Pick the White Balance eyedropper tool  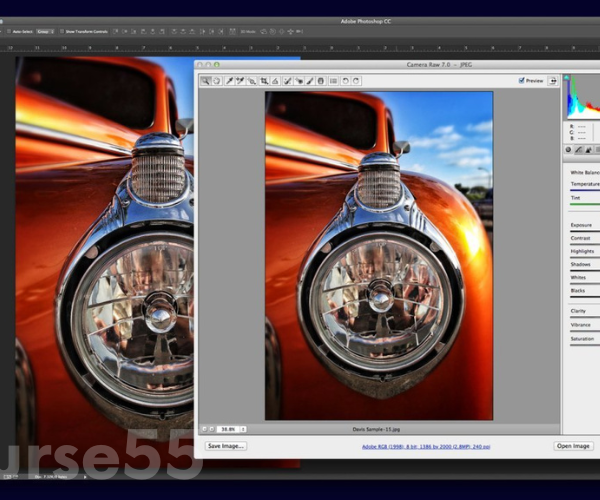pyautogui.click(x=229, y=81)
